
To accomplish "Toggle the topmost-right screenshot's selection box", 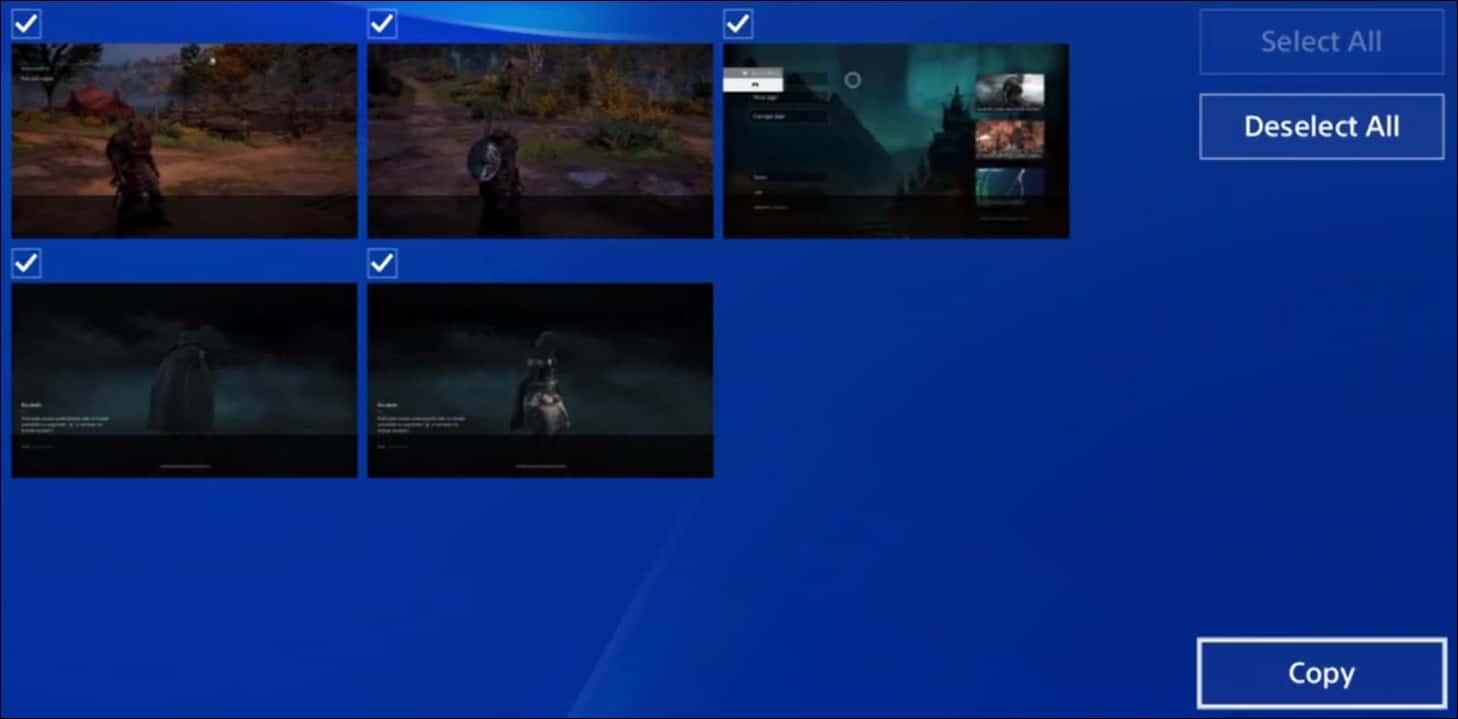I will point(739,23).
